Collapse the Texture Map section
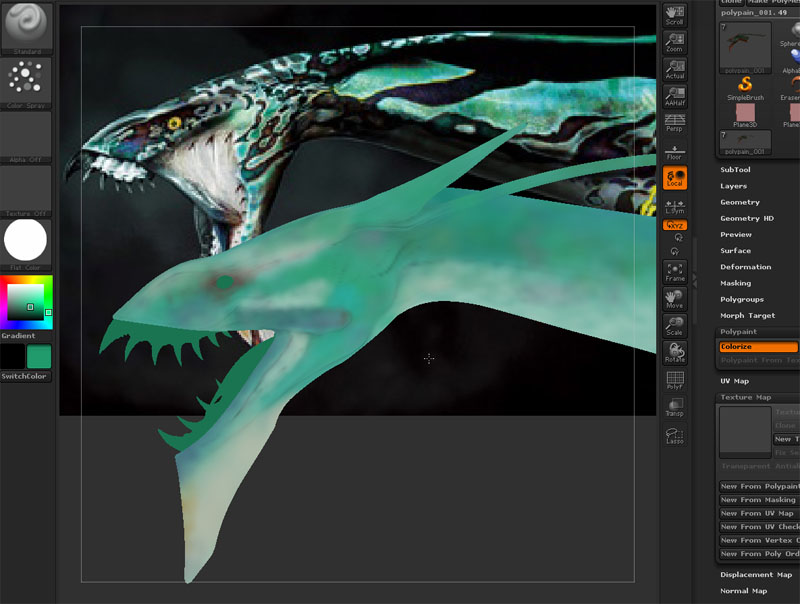The width and height of the screenshot is (800, 604). tap(745, 397)
